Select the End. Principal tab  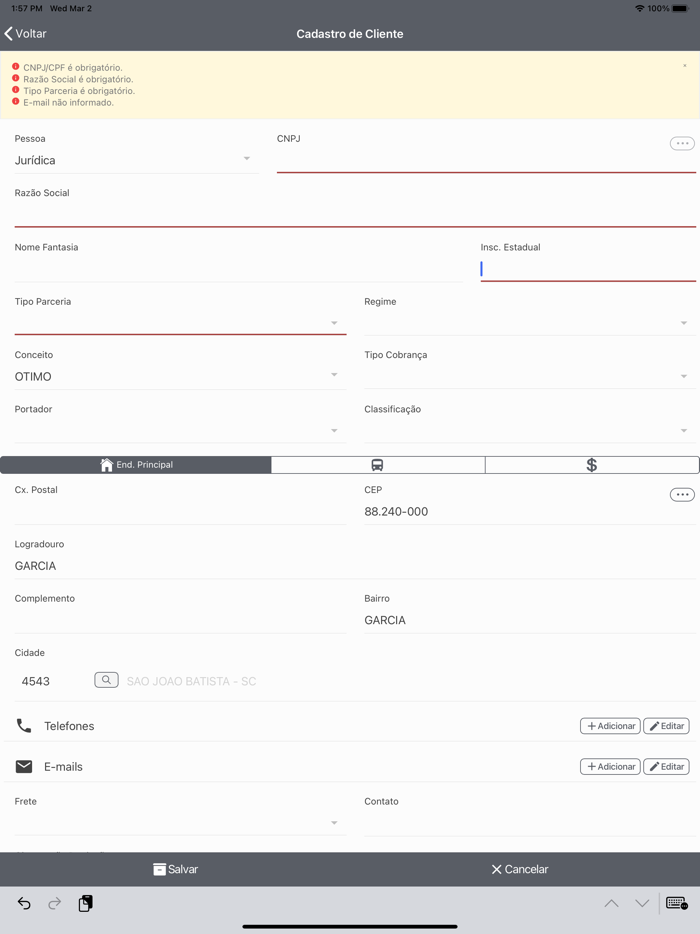[136, 465]
